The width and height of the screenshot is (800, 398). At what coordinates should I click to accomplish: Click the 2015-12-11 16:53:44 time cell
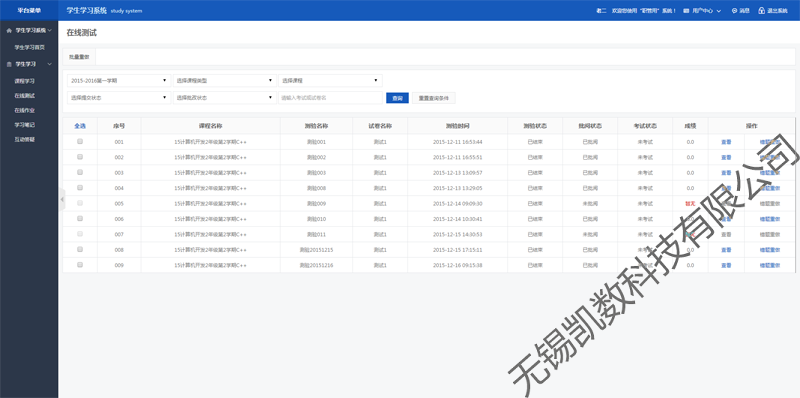457,142
